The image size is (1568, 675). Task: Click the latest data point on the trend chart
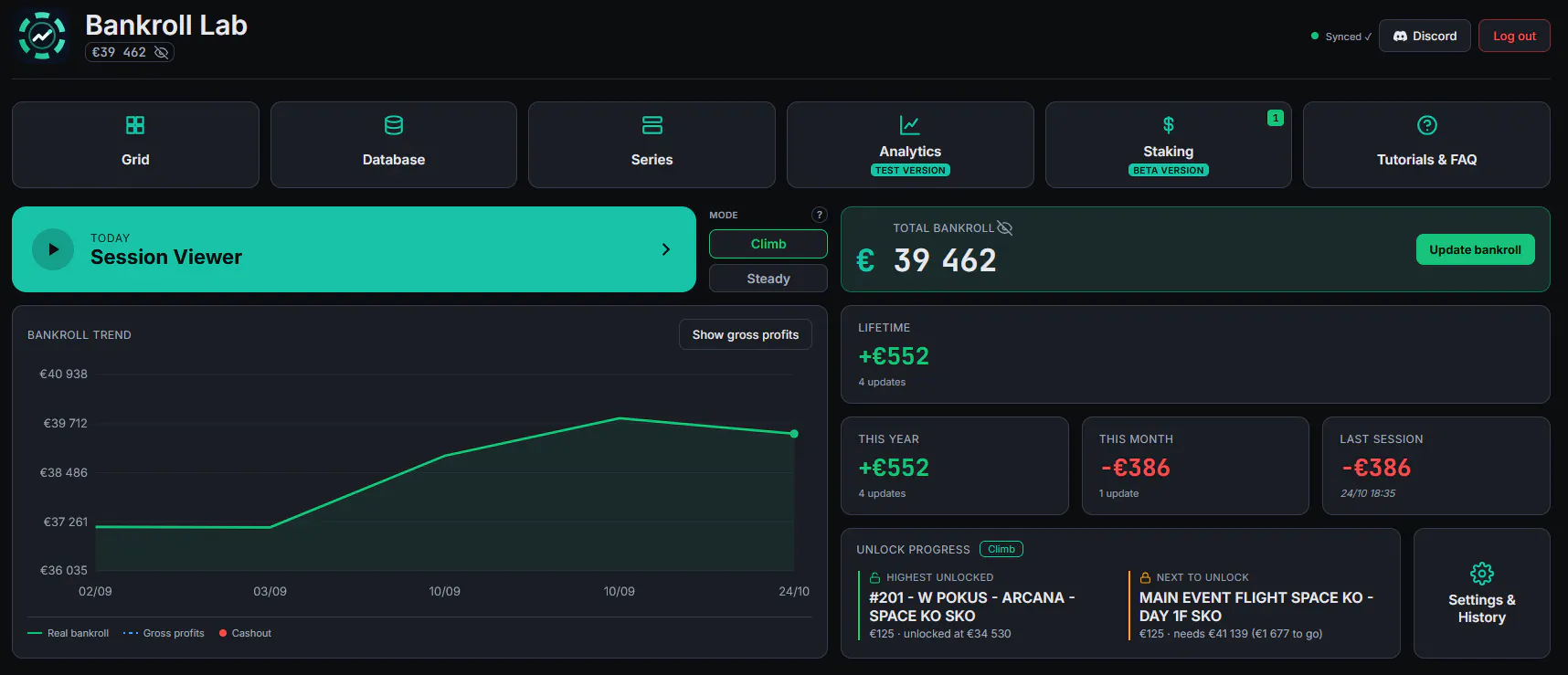click(x=794, y=434)
